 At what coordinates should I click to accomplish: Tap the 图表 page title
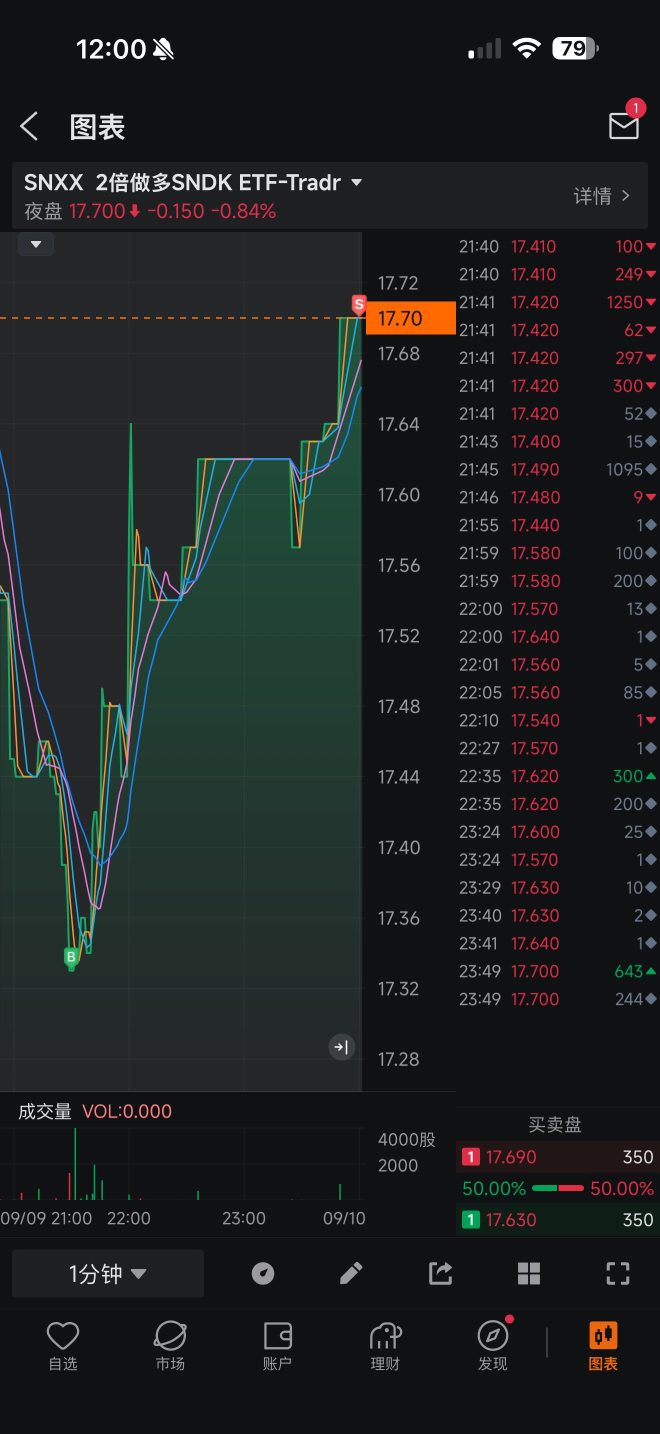(97, 127)
